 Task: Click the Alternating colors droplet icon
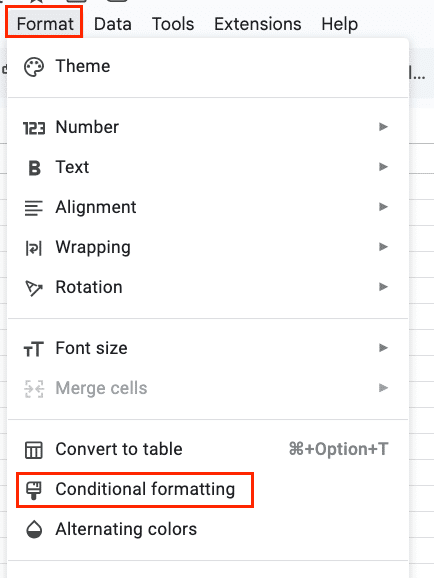tap(34, 530)
